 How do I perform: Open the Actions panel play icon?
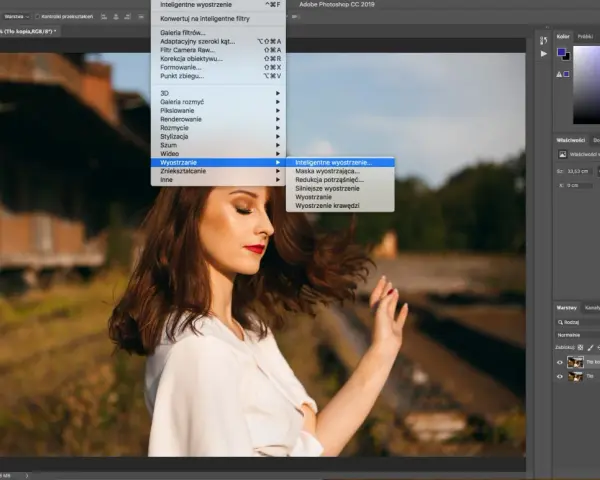point(543,54)
